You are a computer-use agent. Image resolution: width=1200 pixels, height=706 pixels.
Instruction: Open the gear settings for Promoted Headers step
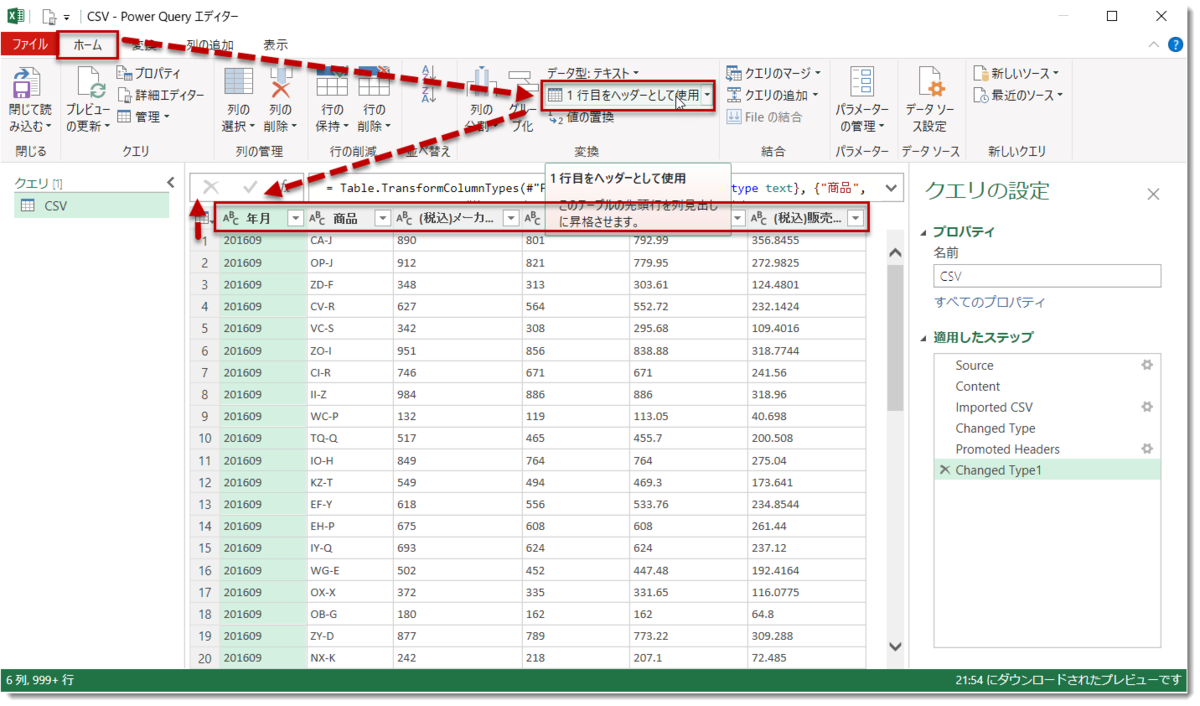pos(1147,449)
